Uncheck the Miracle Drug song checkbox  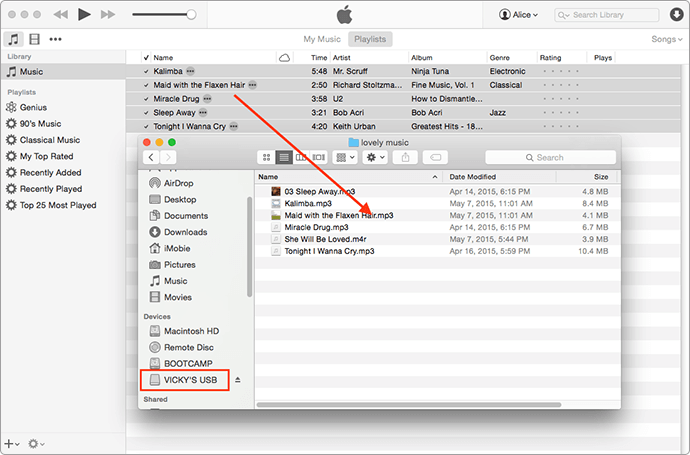pyautogui.click(x=146, y=99)
